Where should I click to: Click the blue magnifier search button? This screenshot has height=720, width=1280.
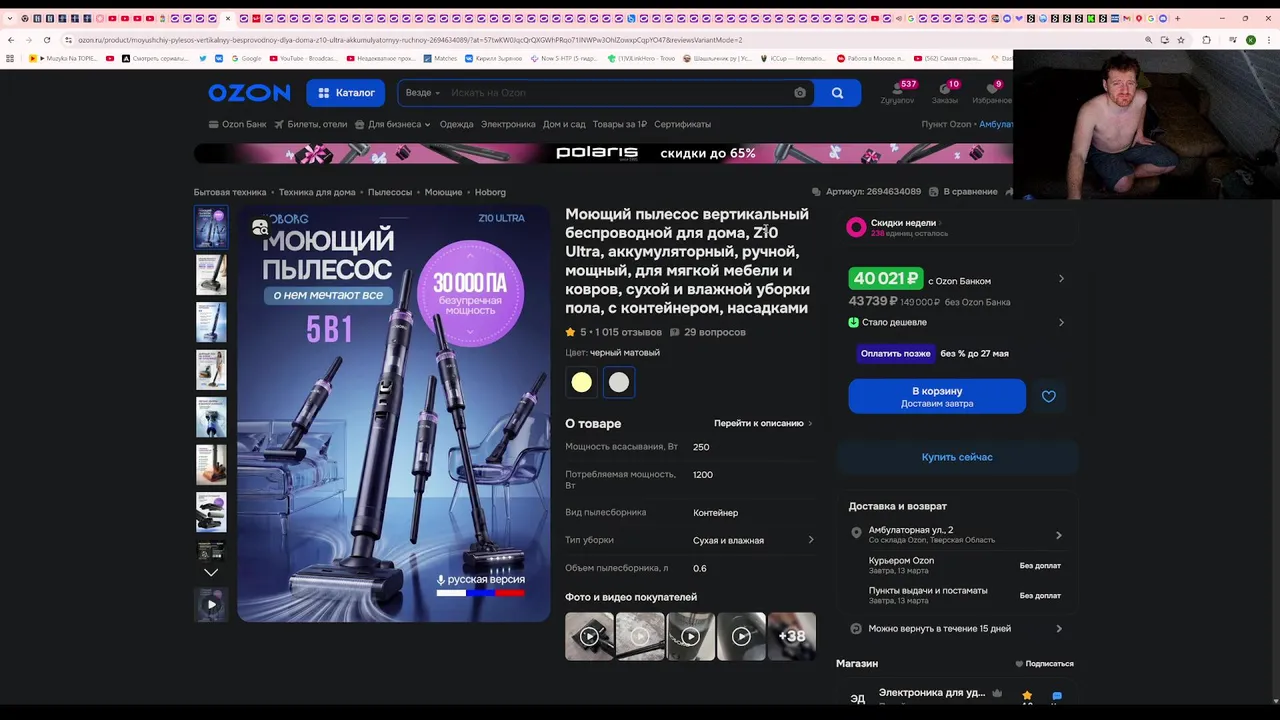[x=837, y=93]
